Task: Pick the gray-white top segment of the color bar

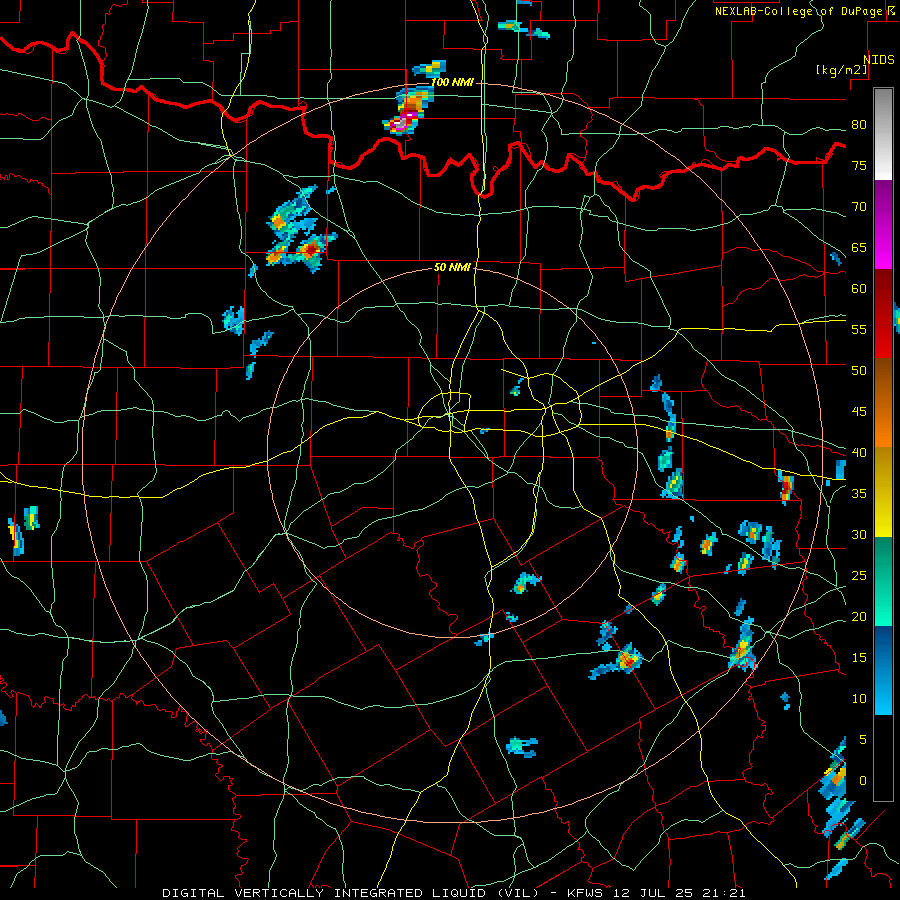Action: pos(883,134)
